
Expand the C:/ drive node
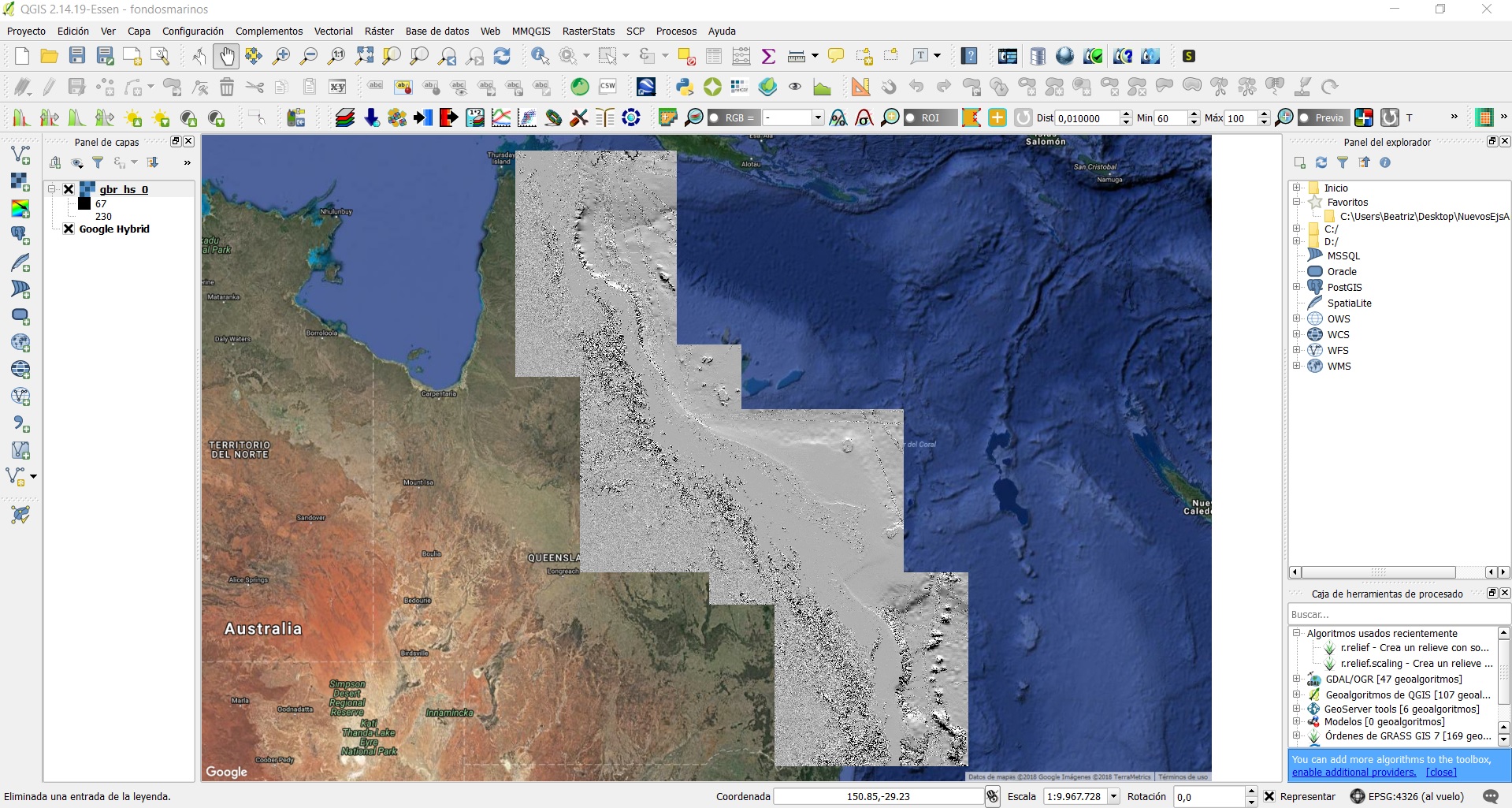[1296, 229]
